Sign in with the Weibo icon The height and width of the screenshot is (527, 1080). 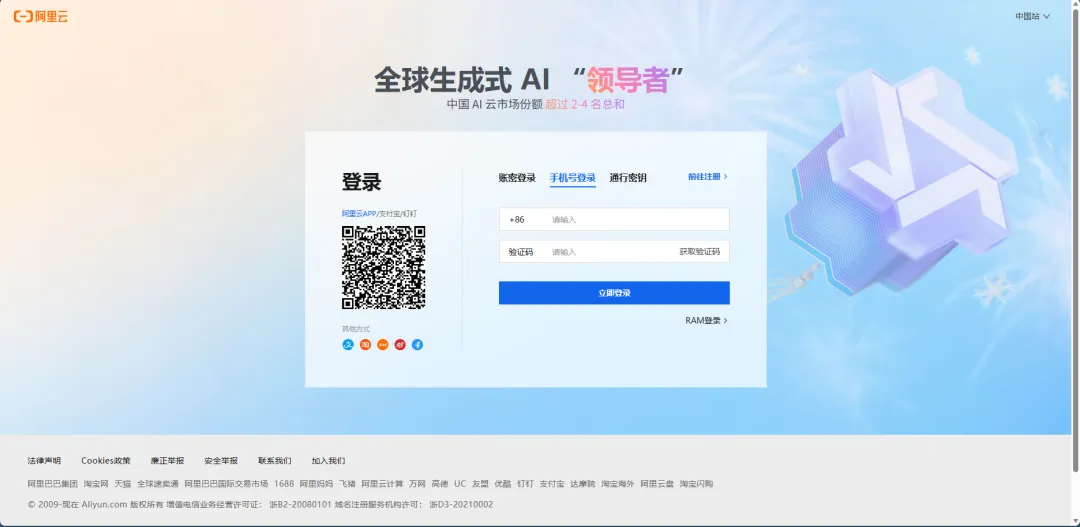pos(400,344)
